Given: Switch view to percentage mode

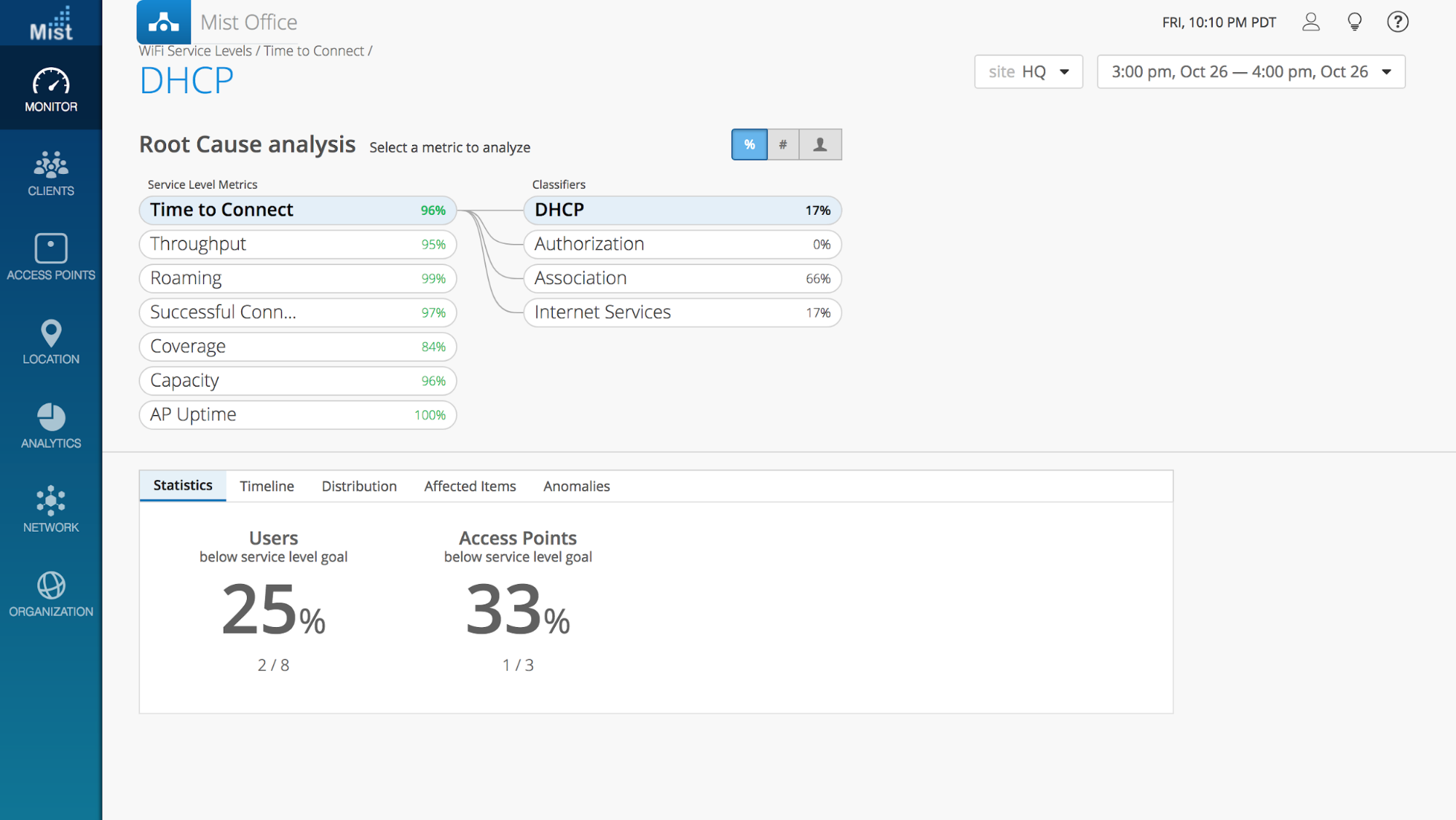Looking at the screenshot, I should pyautogui.click(x=749, y=144).
